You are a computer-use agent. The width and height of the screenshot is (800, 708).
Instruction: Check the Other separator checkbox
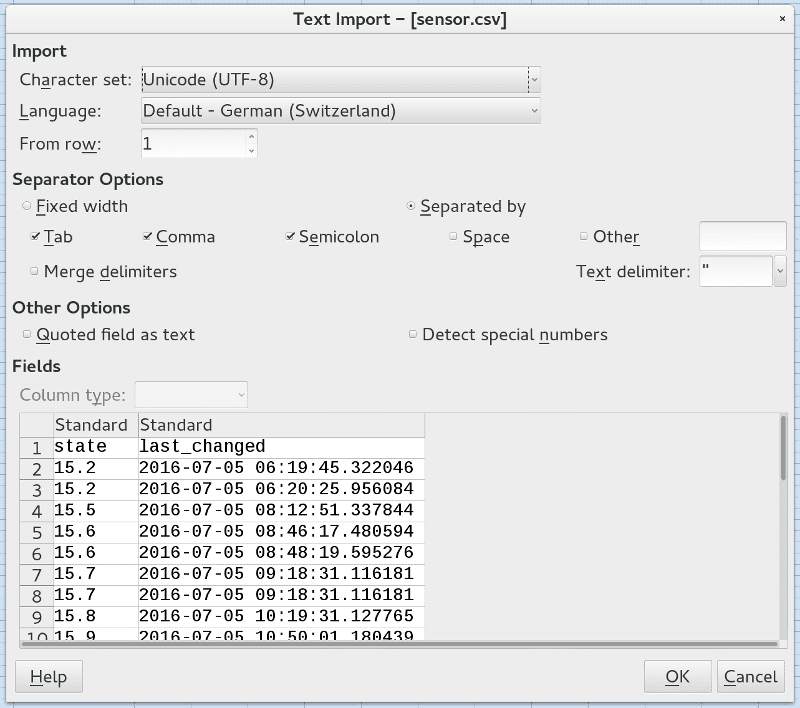[584, 237]
